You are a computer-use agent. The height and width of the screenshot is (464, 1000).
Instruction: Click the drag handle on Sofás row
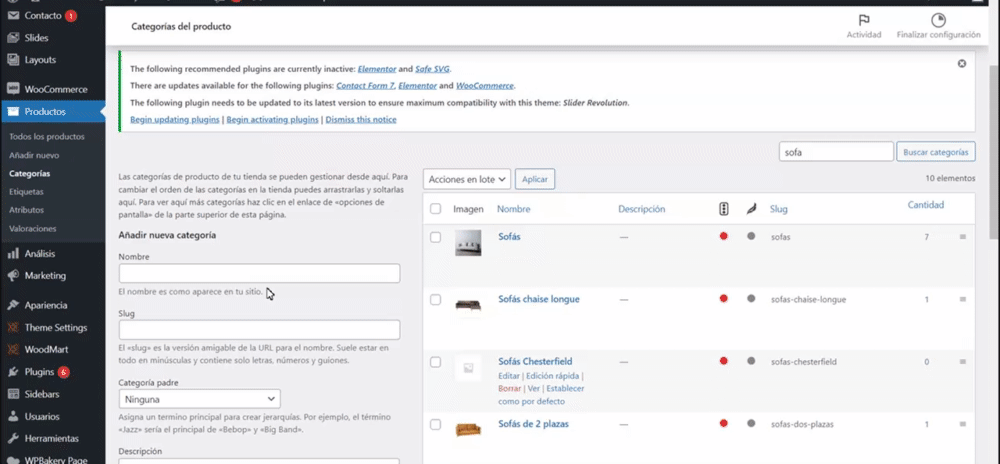(x=963, y=237)
